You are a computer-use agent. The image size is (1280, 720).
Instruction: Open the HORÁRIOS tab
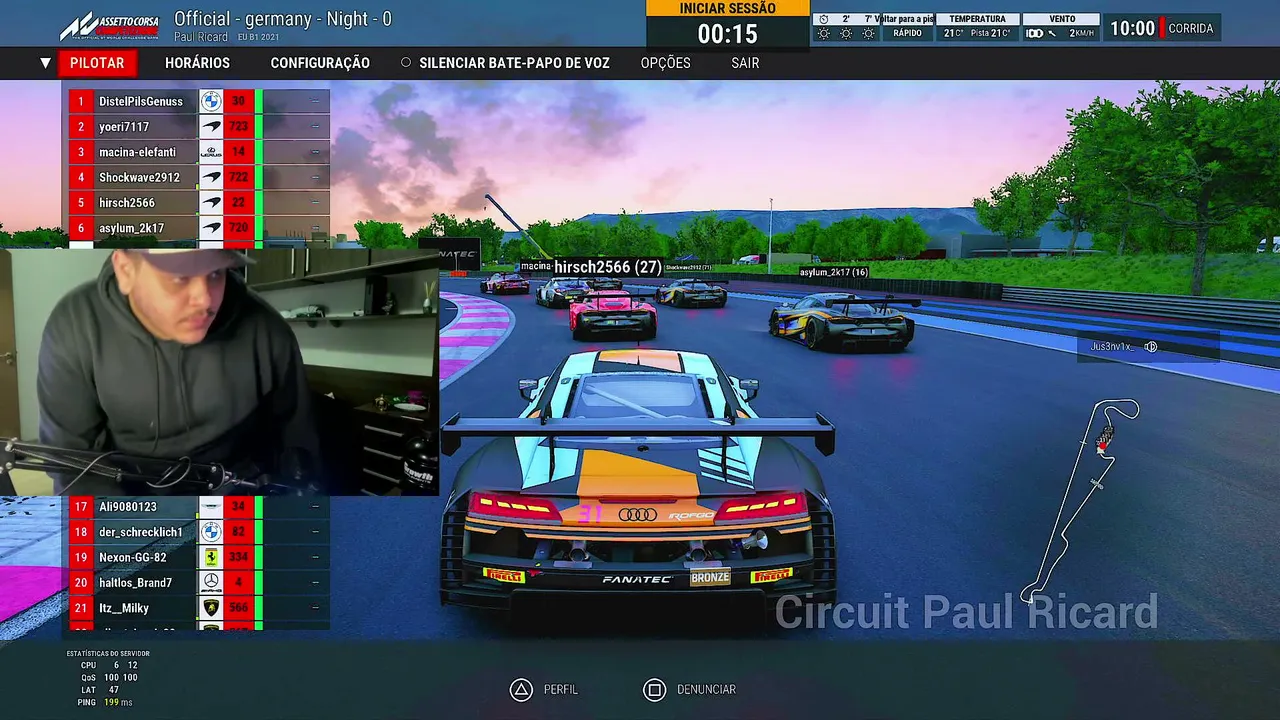pyautogui.click(x=197, y=63)
